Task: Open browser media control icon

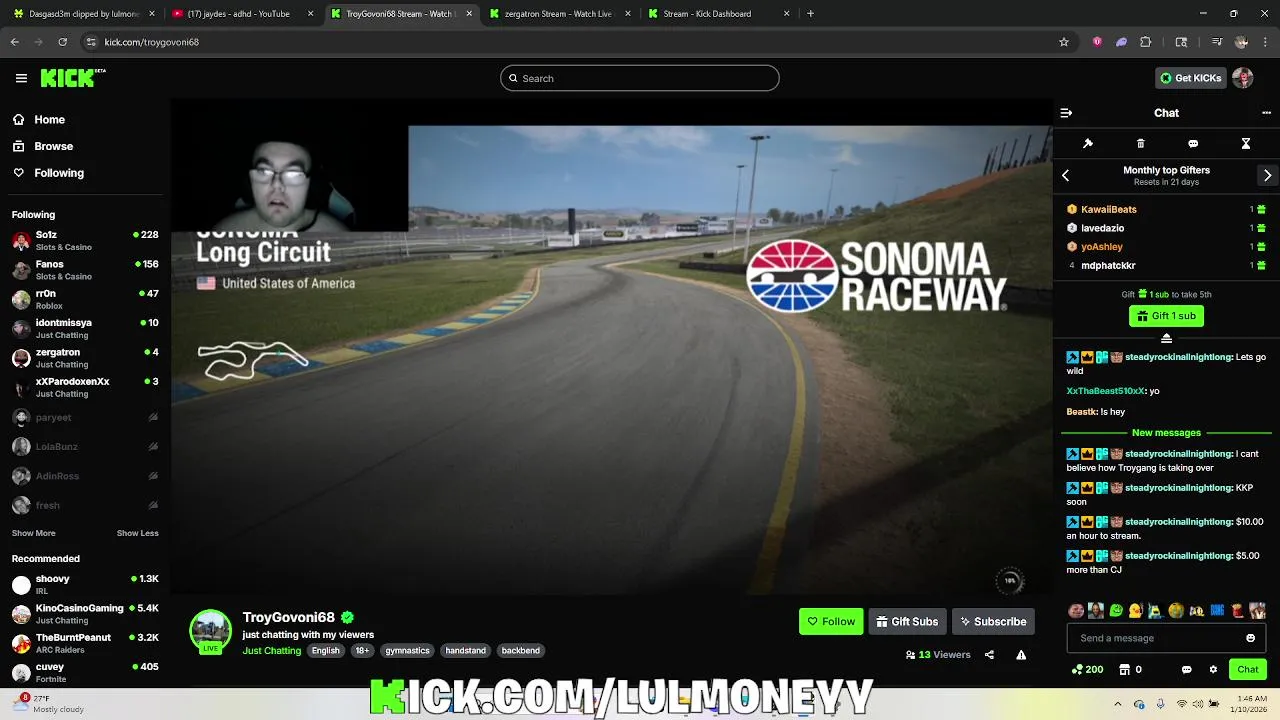Action: point(1216,42)
